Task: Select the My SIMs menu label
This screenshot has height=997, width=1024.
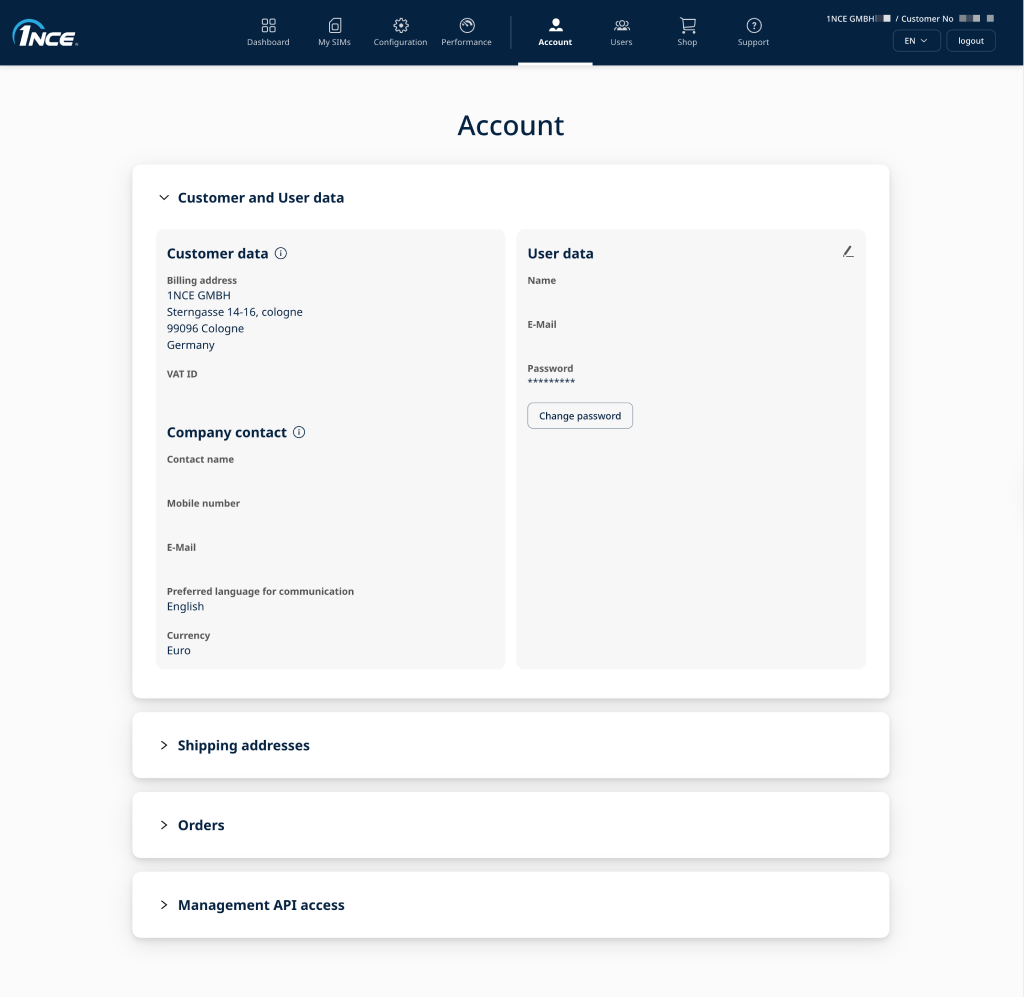Action: (334, 42)
